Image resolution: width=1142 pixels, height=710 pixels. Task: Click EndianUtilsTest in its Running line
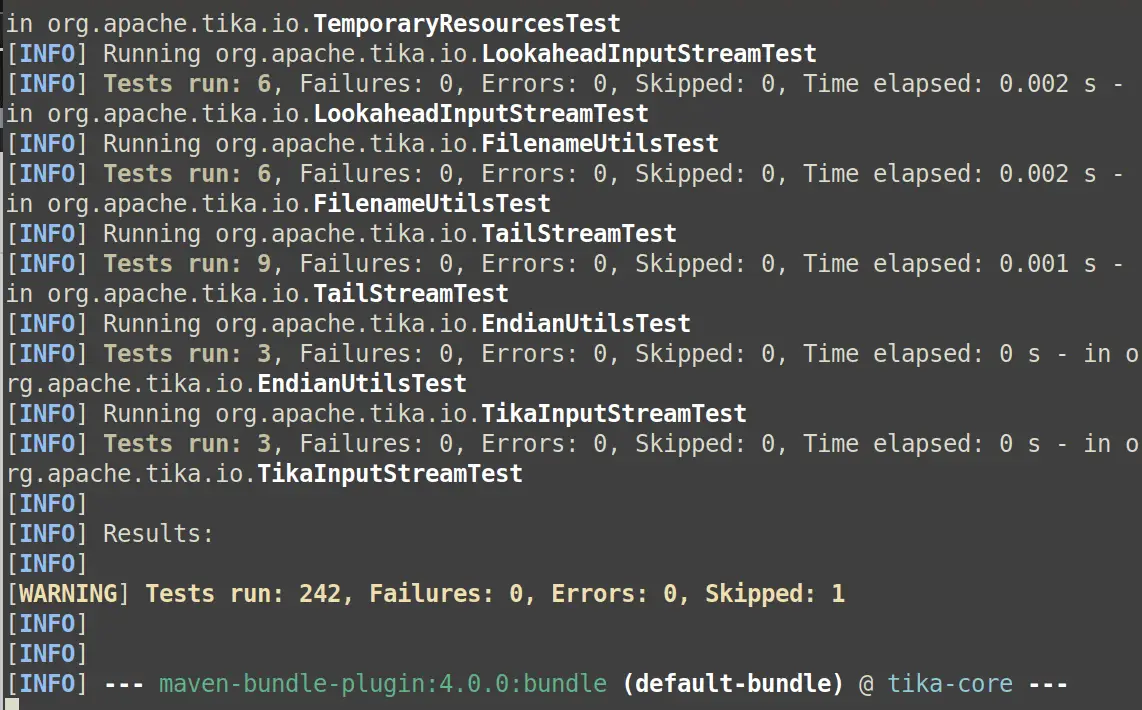click(x=586, y=323)
